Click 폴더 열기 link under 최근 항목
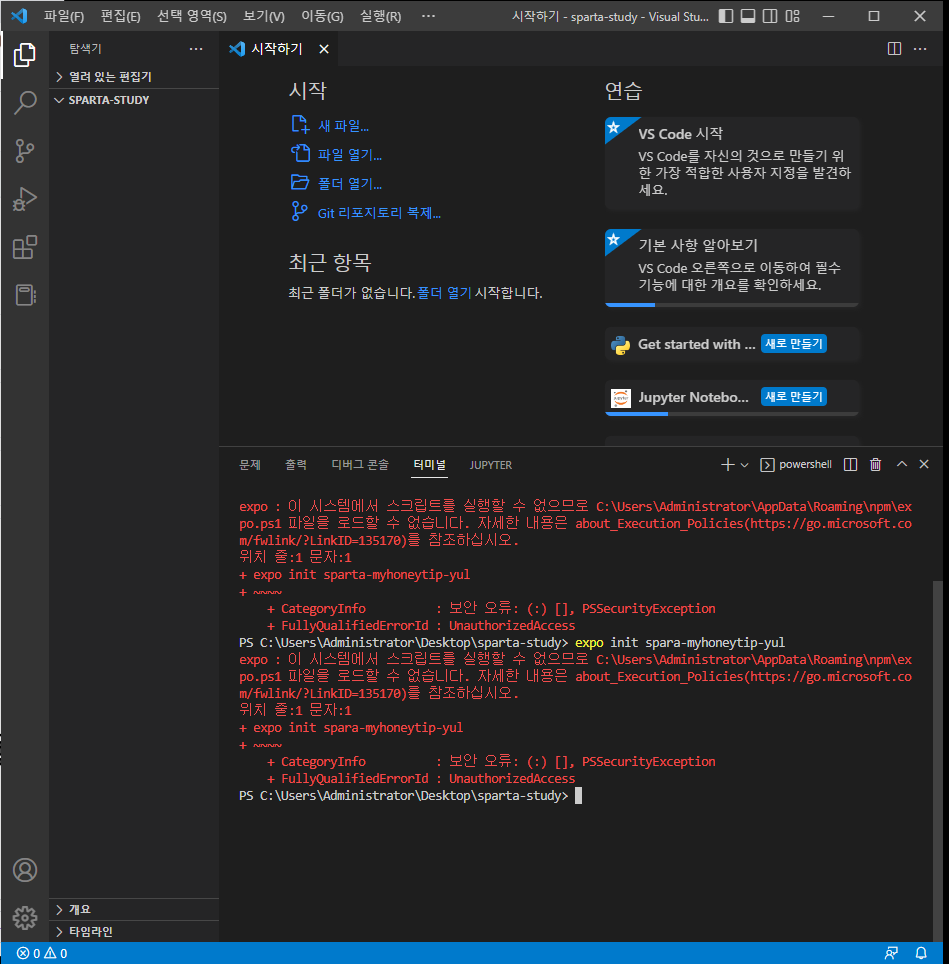 (444, 293)
